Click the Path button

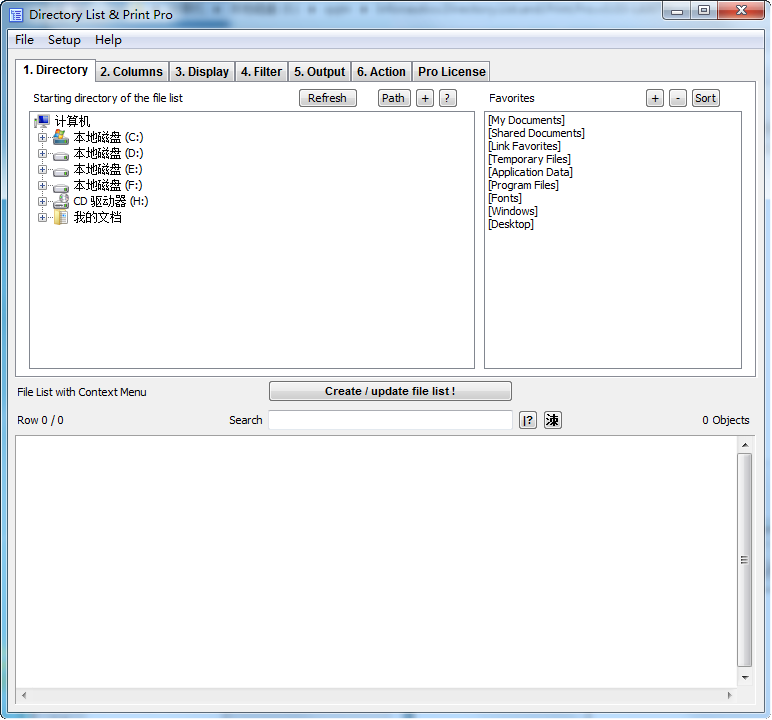(393, 98)
